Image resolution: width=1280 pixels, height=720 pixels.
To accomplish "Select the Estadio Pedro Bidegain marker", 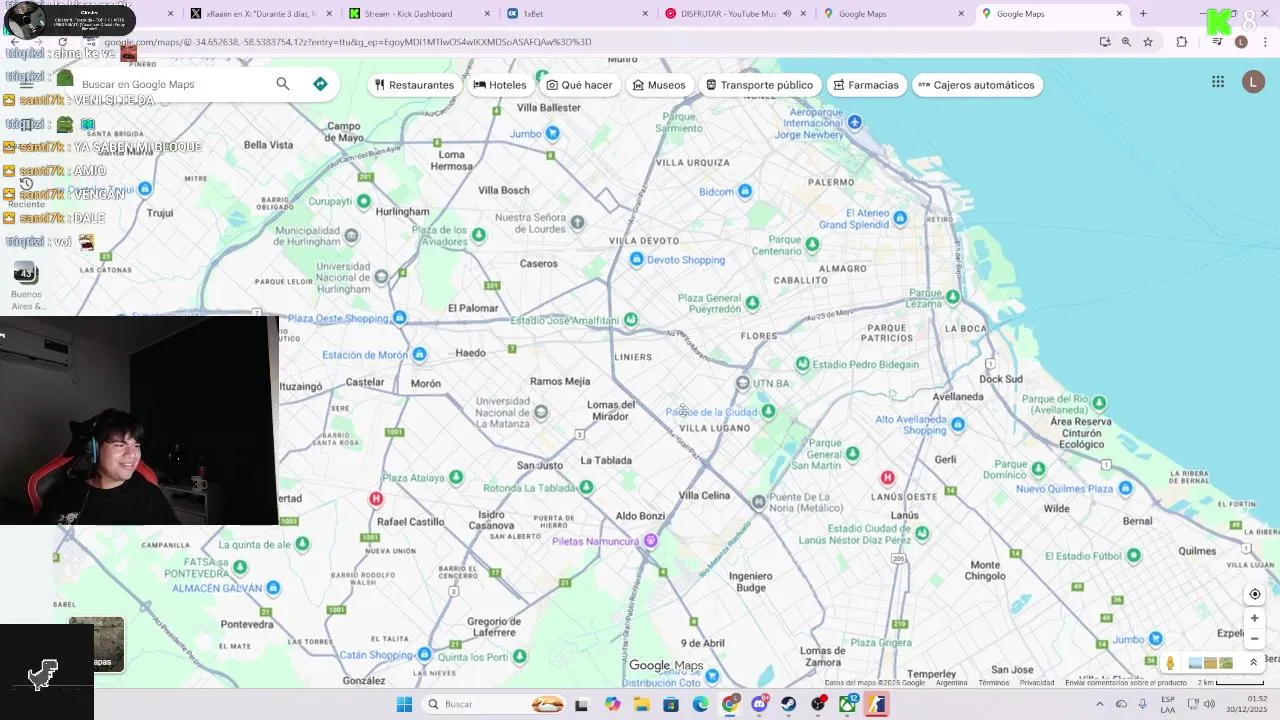I will (x=802, y=365).
